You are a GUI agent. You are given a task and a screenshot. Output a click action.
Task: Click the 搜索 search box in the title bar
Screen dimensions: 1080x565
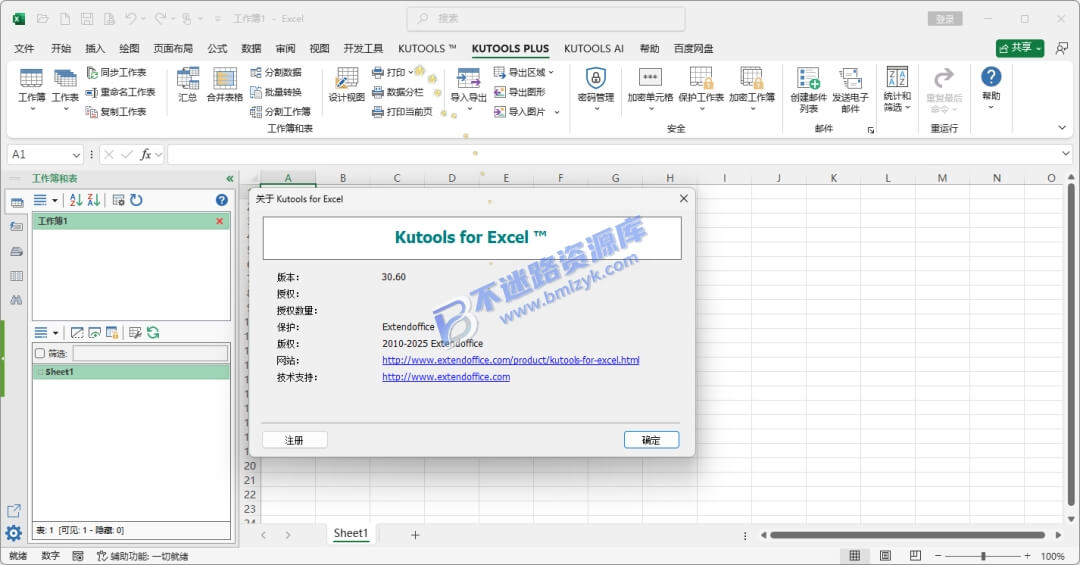[x=546, y=19]
